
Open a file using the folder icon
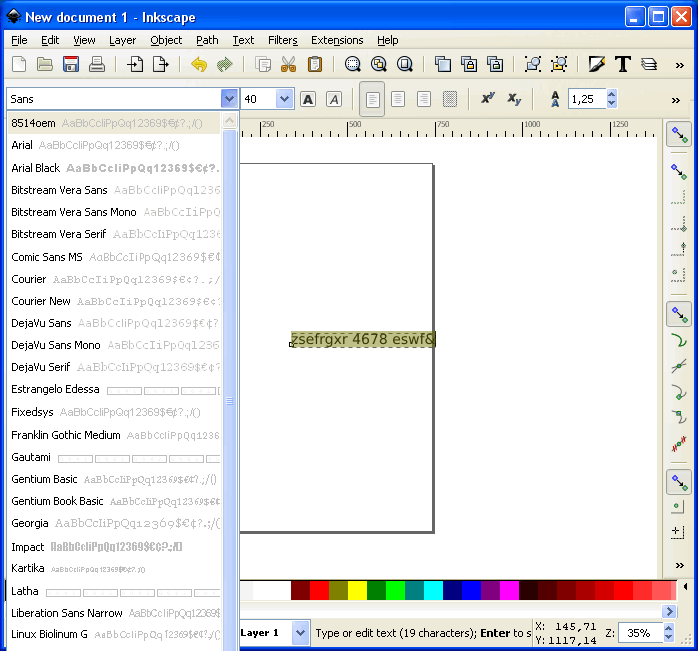tap(45, 65)
